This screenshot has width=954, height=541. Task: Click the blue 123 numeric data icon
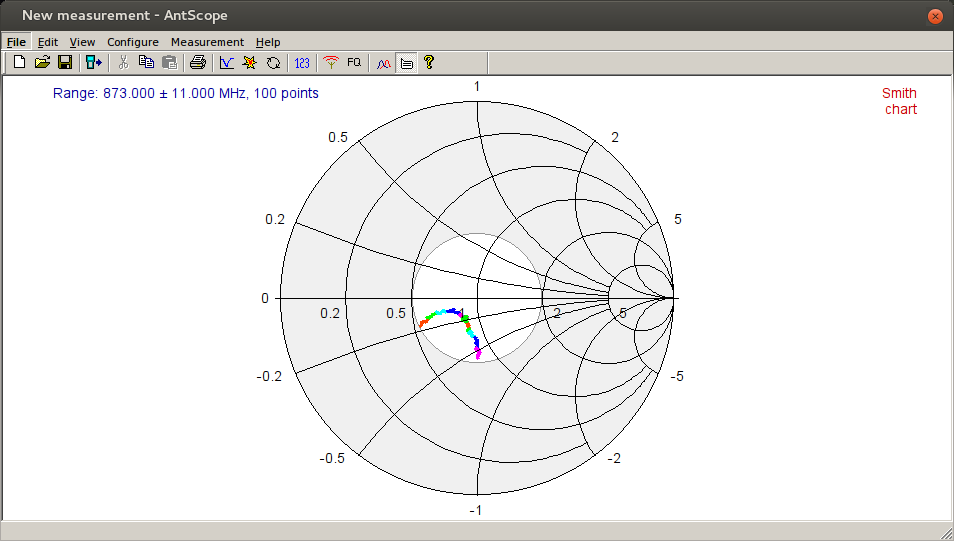click(302, 62)
